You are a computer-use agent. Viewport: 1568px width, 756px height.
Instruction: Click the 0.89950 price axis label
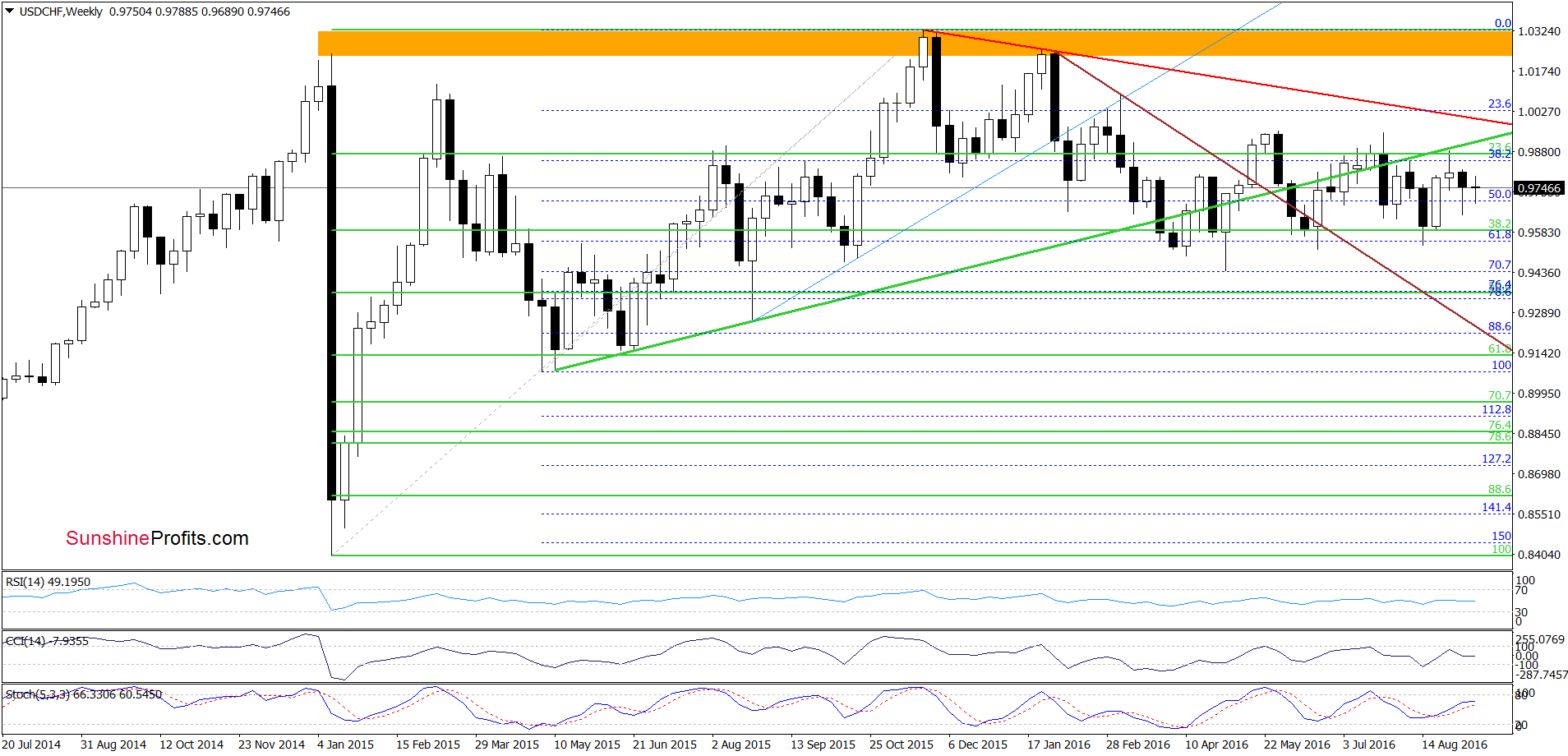[x=1538, y=394]
